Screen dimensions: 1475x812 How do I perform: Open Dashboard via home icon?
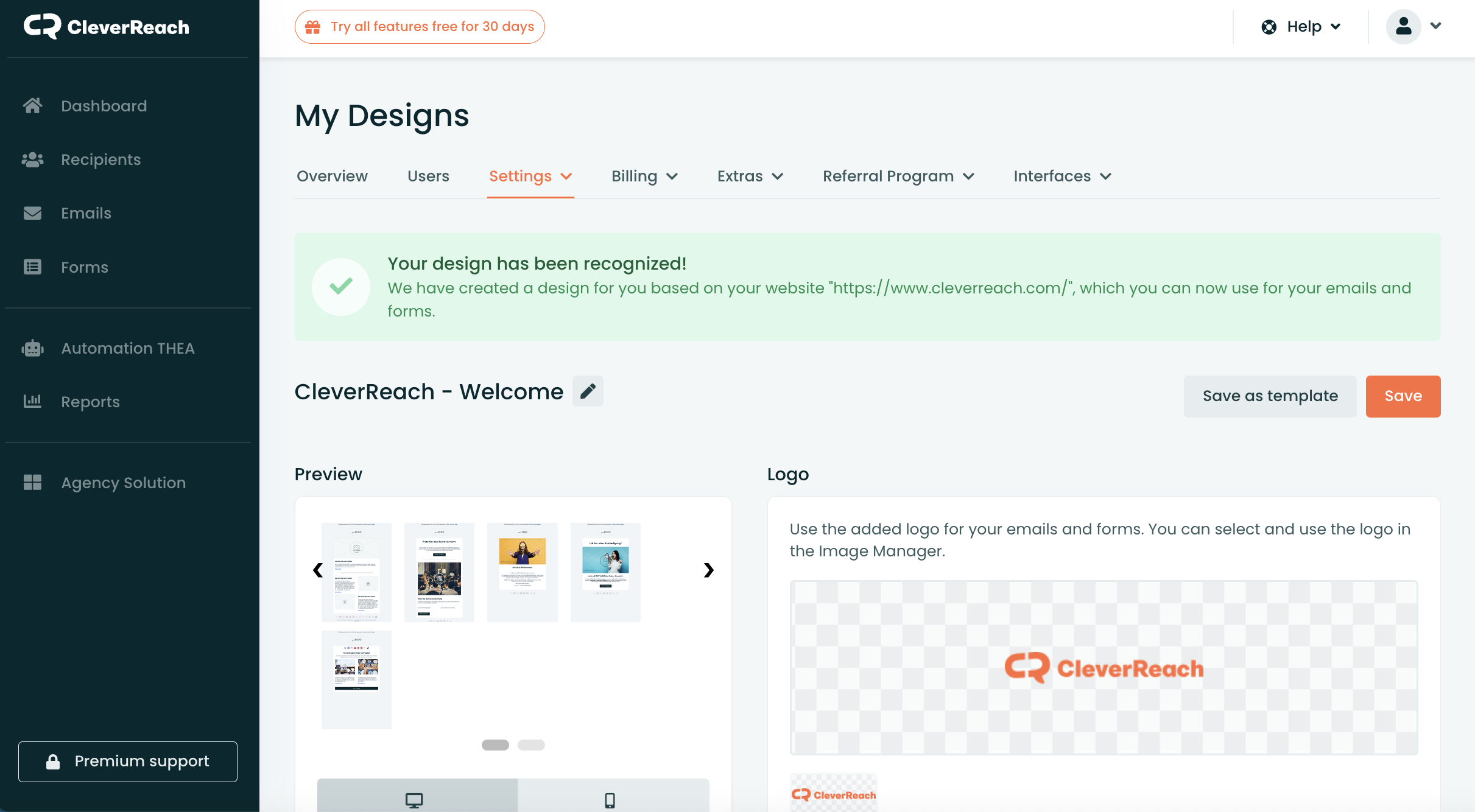tap(32, 105)
